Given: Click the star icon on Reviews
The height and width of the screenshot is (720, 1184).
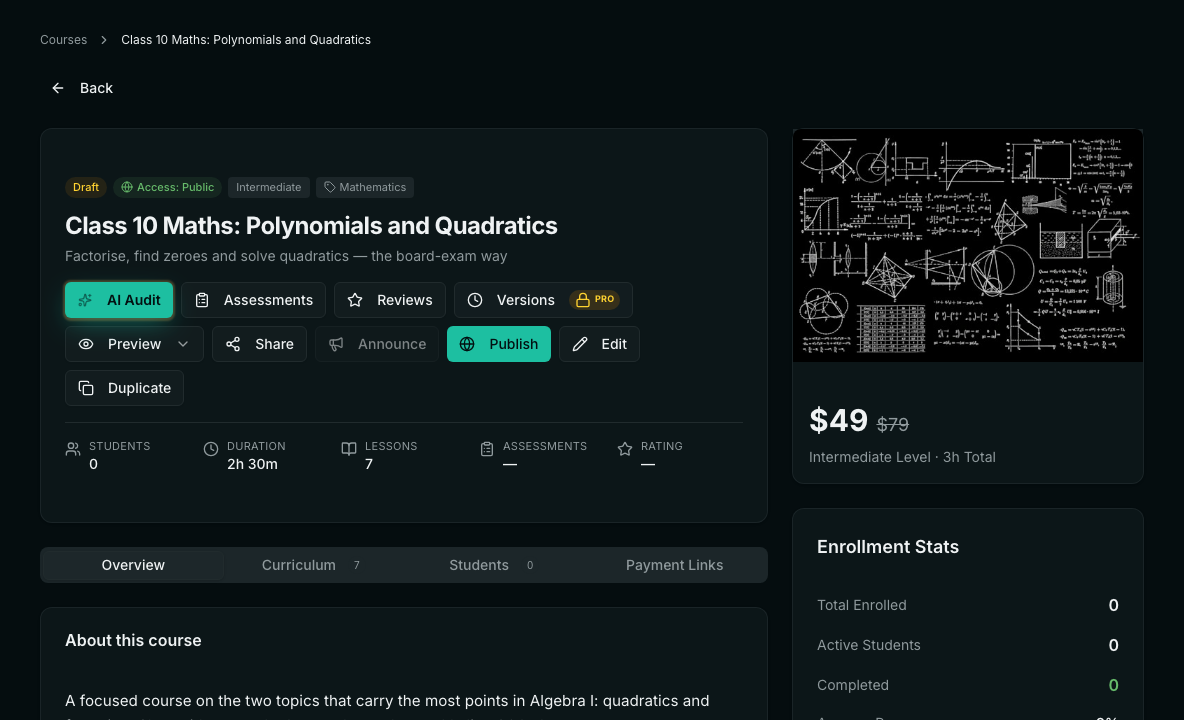Looking at the screenshot, I should click(355, 300).
